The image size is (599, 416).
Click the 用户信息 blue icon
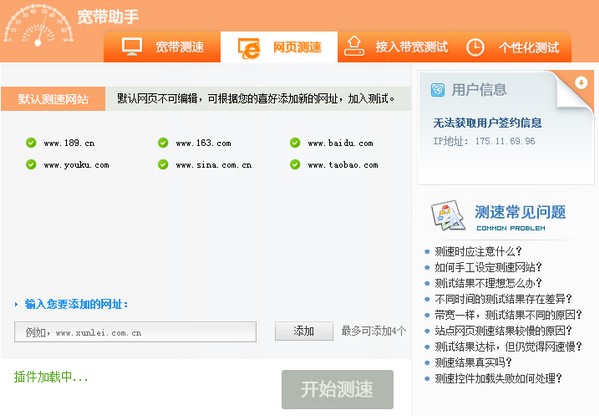point(438,90)
